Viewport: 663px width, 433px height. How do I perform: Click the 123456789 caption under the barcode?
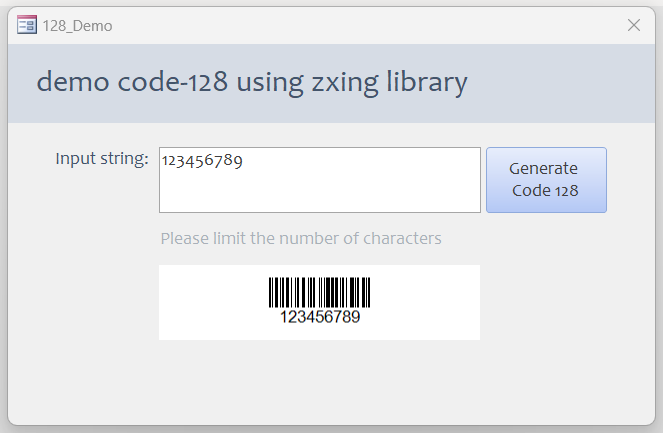pos(319,317)
